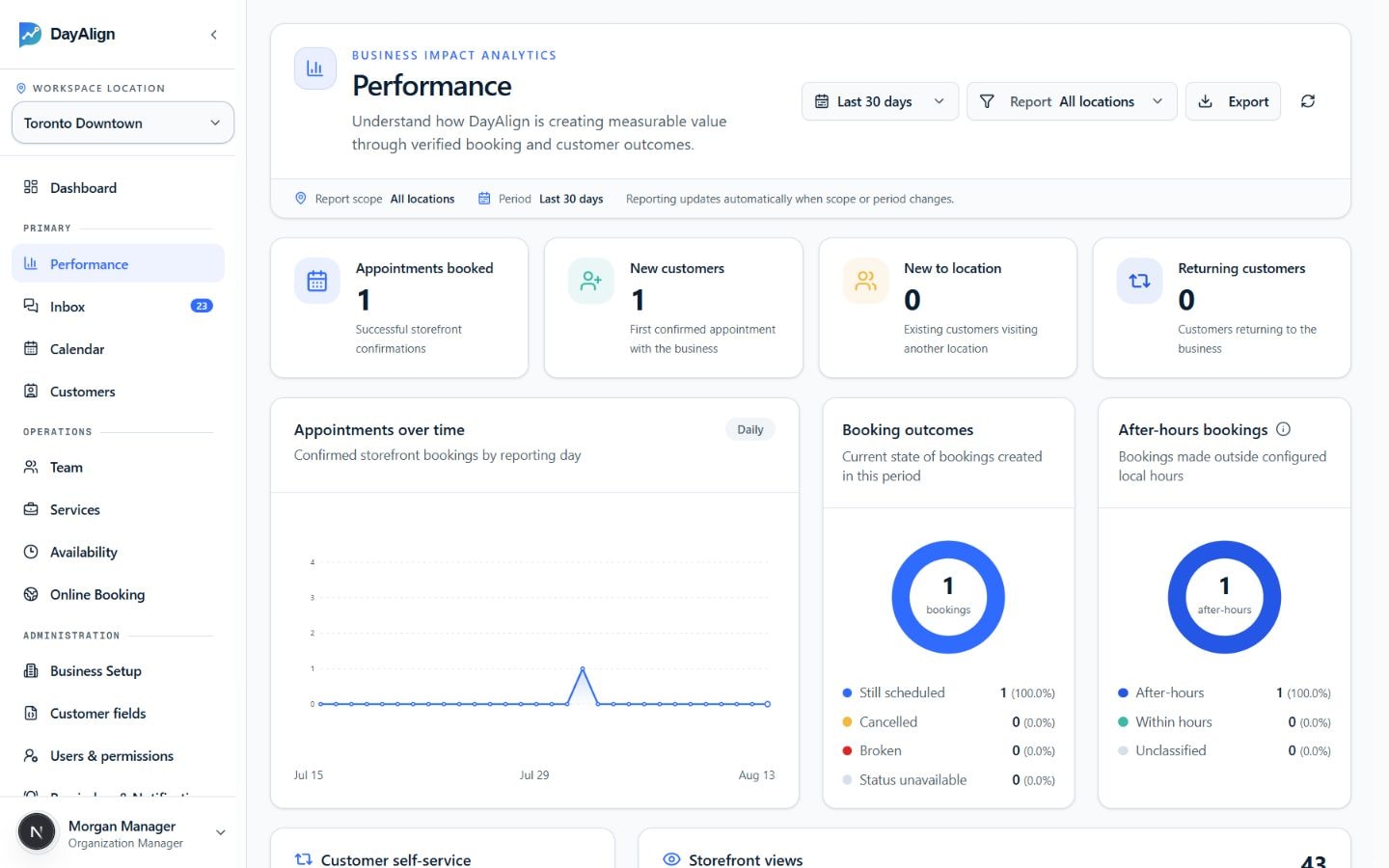Click the Inbox 23 unread badge
This screenshot has width=1389, height=868.
point(202,306)
